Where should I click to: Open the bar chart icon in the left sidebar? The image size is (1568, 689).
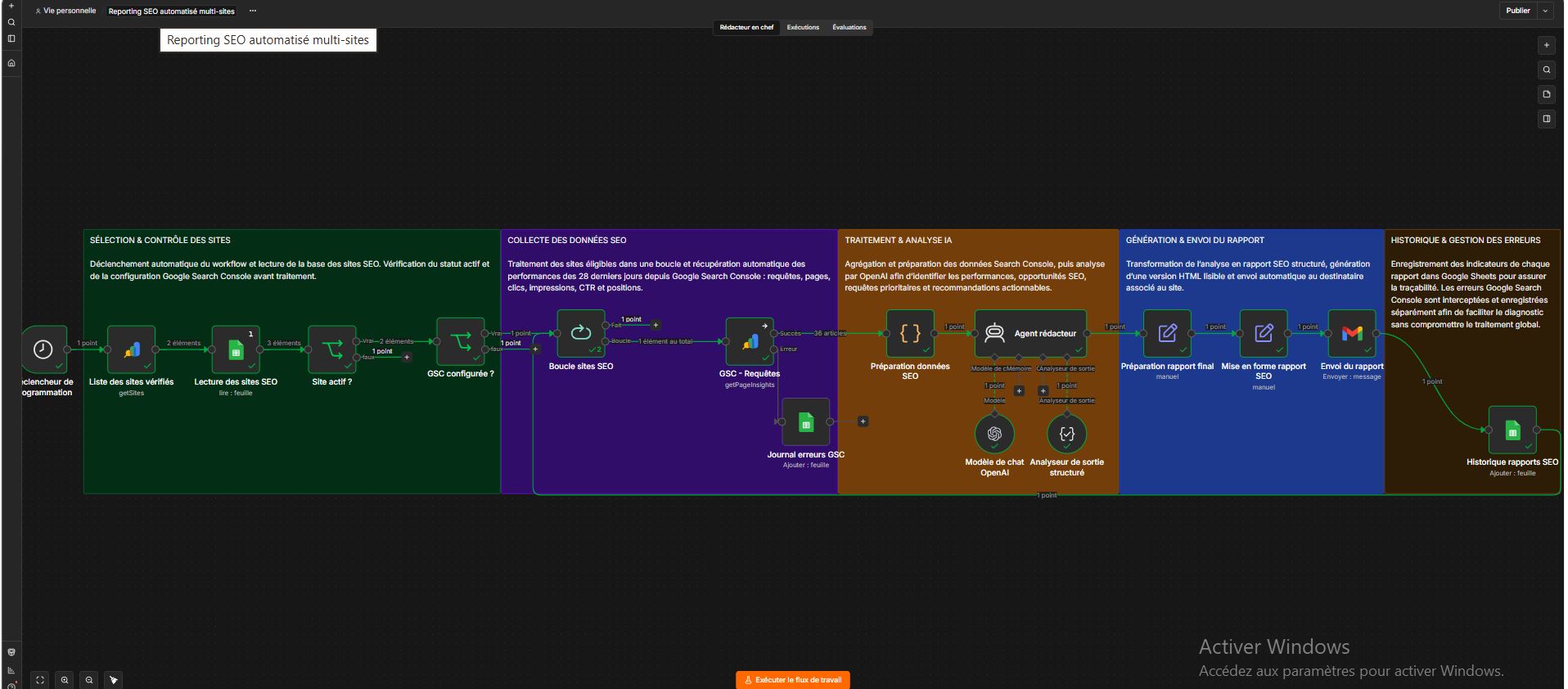tap(11, 670)
